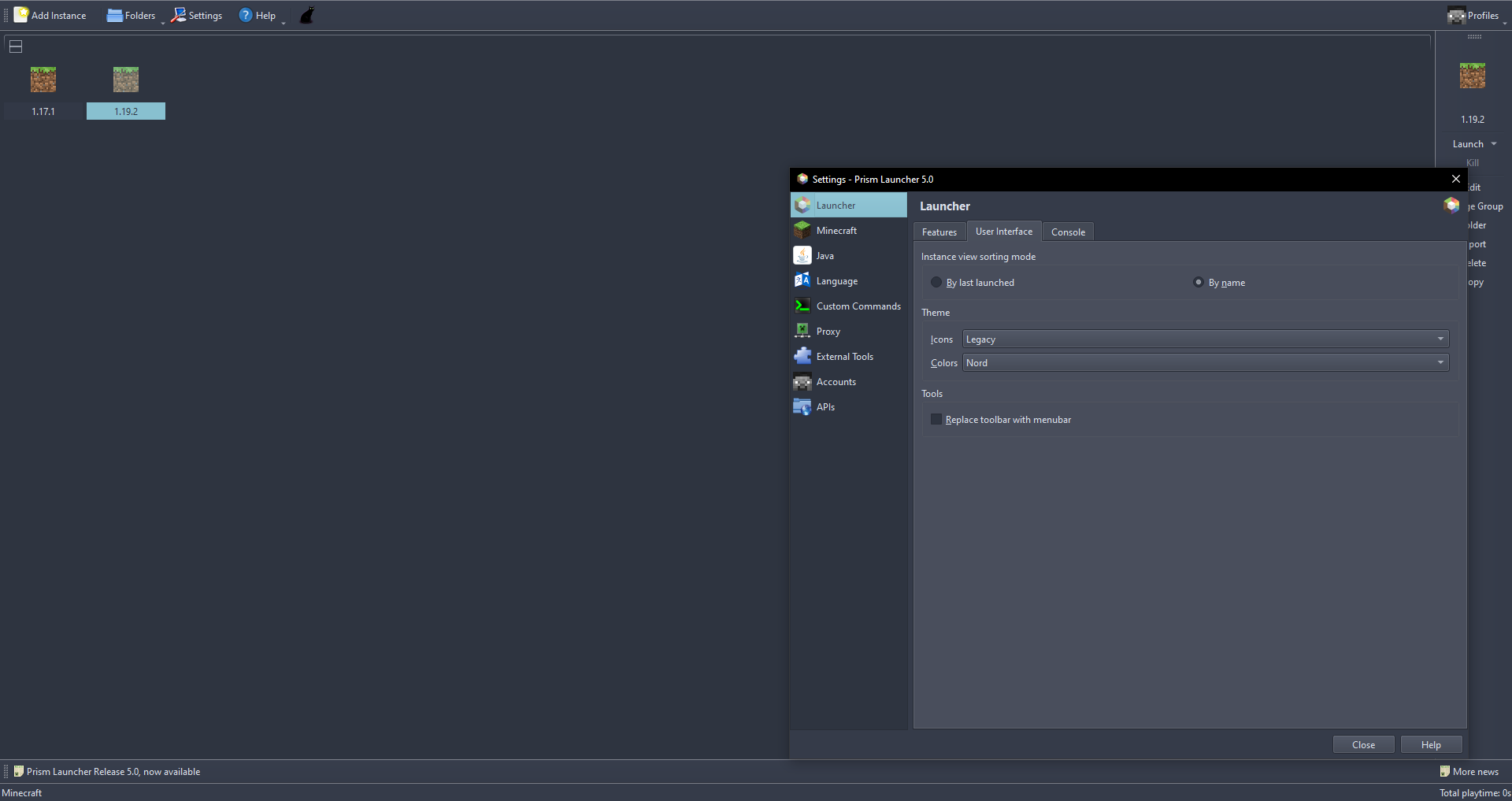Collapse the instance group with minus icon
This screenshot has height=801, width=1512.
[x=16, y=46]
